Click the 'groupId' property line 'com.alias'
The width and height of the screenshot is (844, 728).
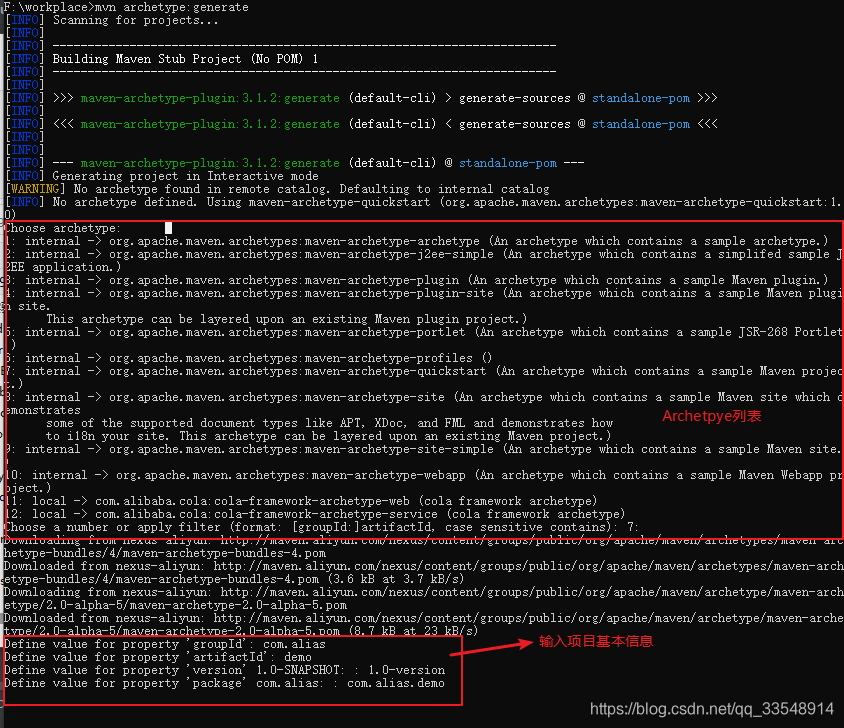click(165, 644)
